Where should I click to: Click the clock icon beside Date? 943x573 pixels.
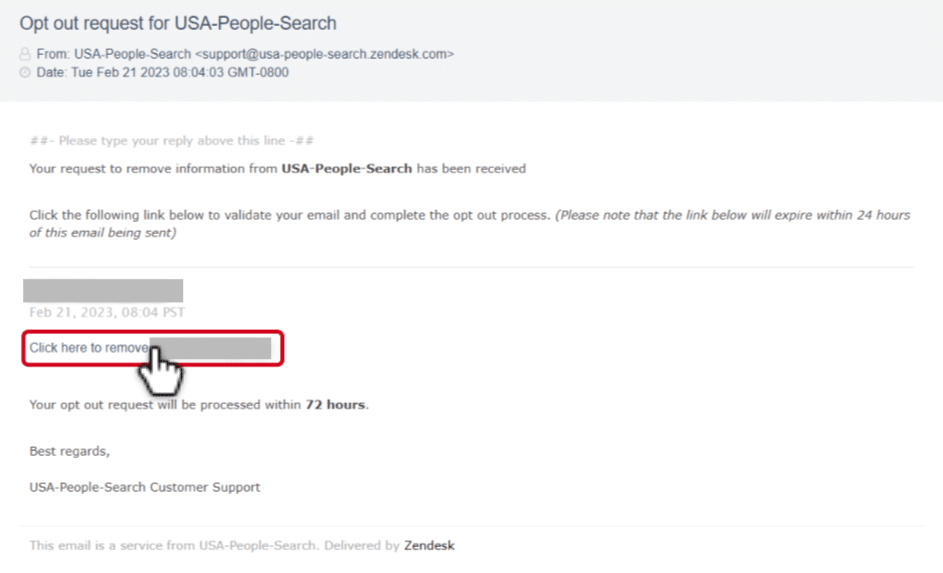pos(25,73)
